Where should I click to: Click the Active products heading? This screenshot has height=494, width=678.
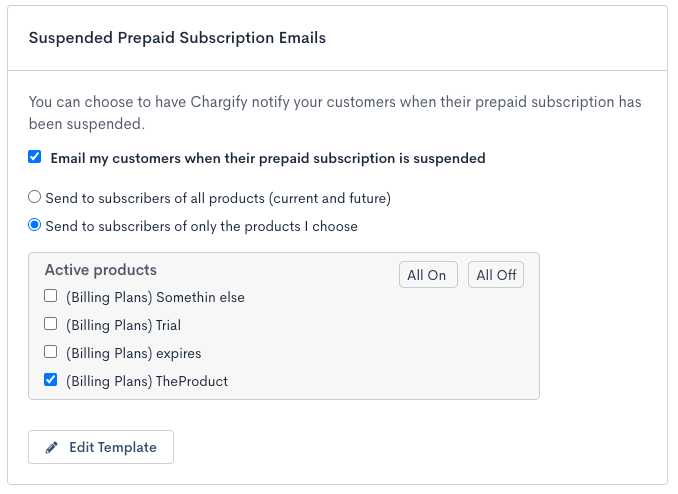click(101, 270)
